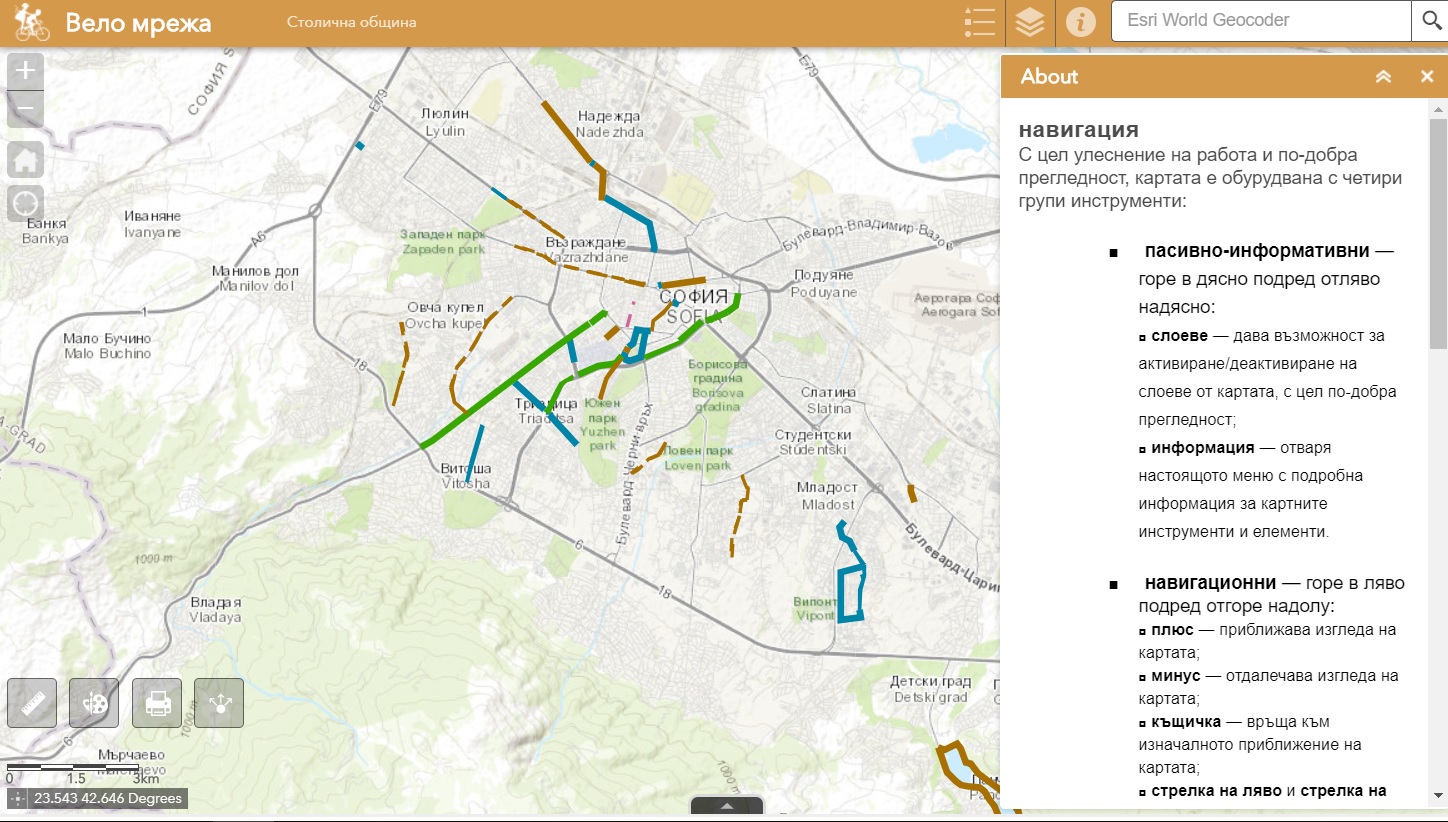Toggle the About info widget
The image size is (1448, 822).
point(1080,22)
